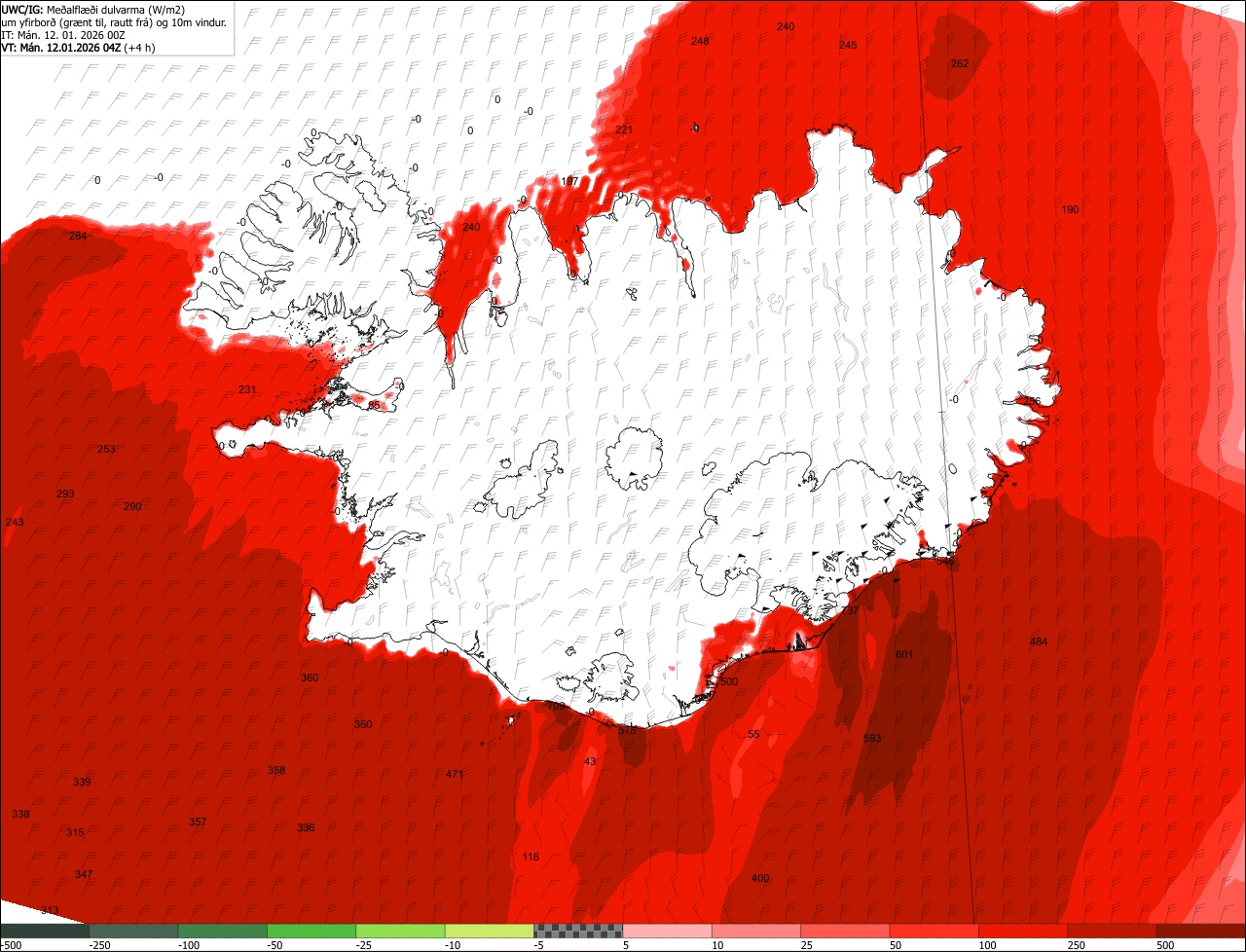Click the legend tick label 250
The image size is (1246, 952).
pyautogui.click(x=1076, y=945)
